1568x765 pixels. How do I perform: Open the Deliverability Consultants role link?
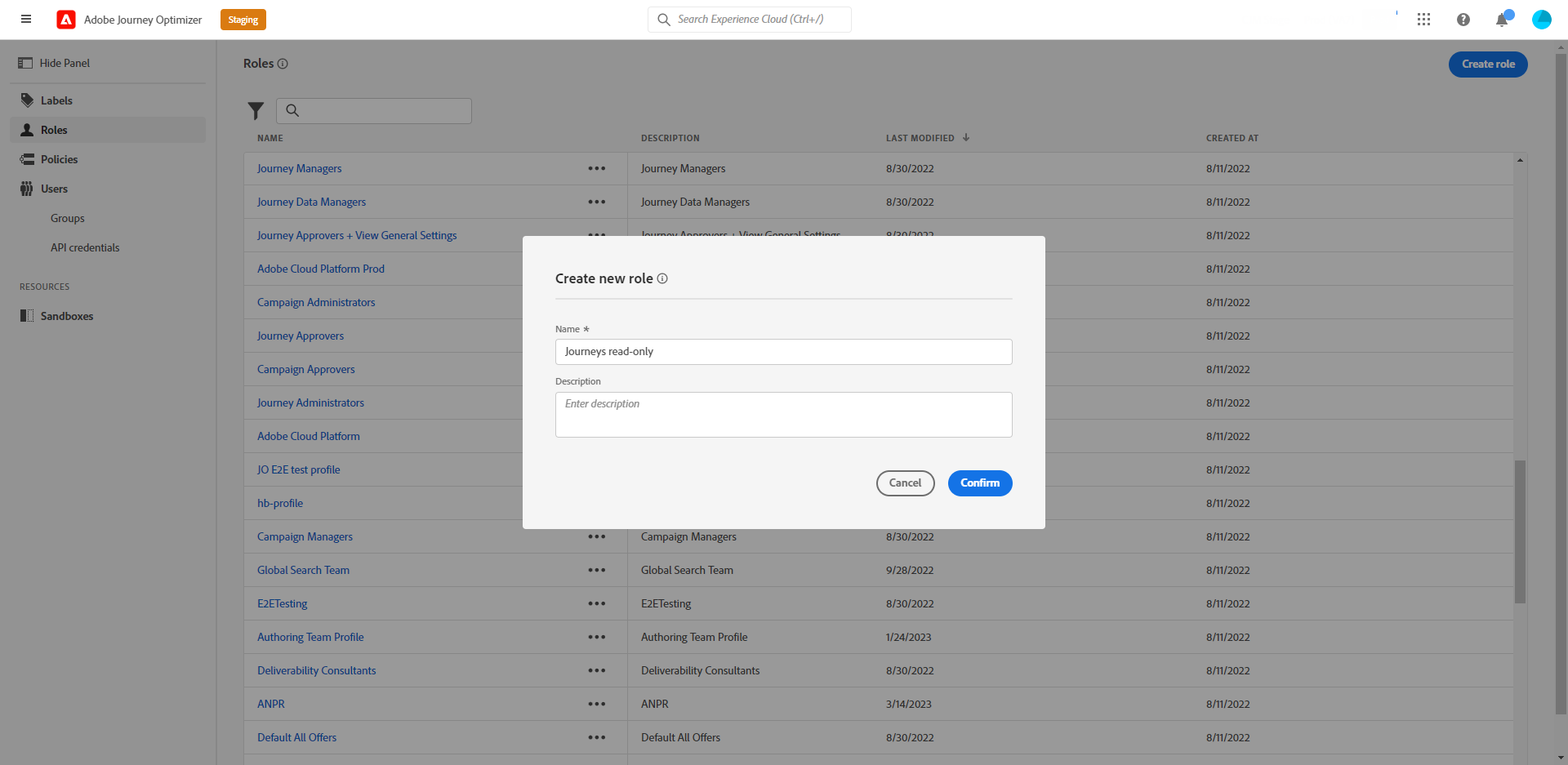click(x=317, y=671)
